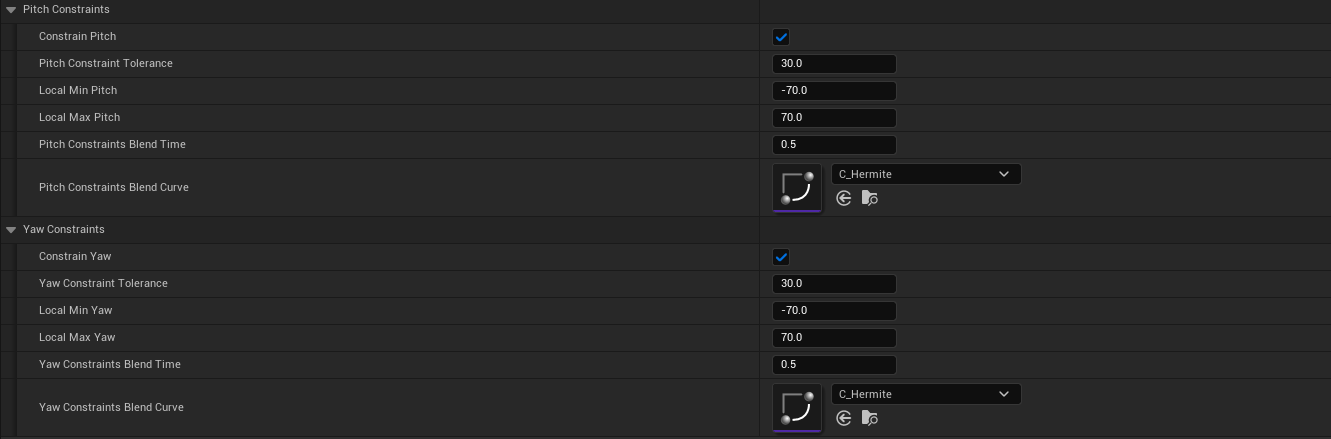This screenshot has width=1331, height=439.
Task: Select the Local Min Pitch field
Action: [834, 91]
